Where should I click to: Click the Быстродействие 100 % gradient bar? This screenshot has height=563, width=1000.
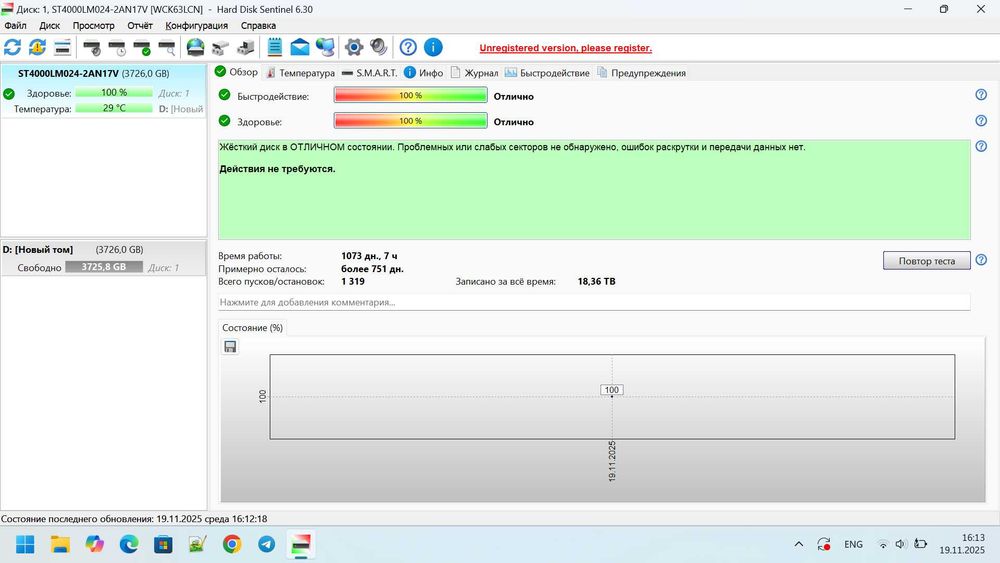pos(411,95)
